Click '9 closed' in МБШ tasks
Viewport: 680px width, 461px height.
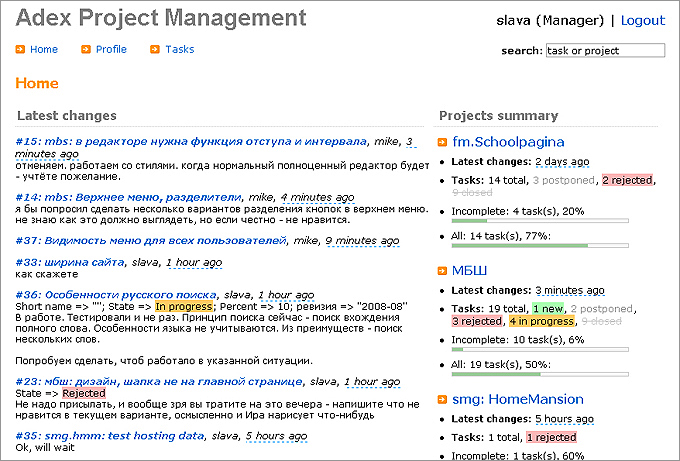point(602,321)
